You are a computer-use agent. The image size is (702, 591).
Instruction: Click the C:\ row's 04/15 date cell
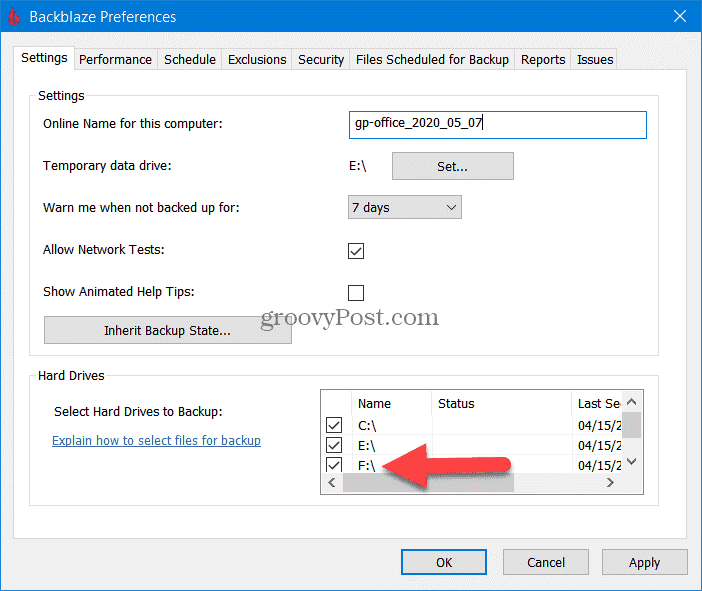point(597,425)
